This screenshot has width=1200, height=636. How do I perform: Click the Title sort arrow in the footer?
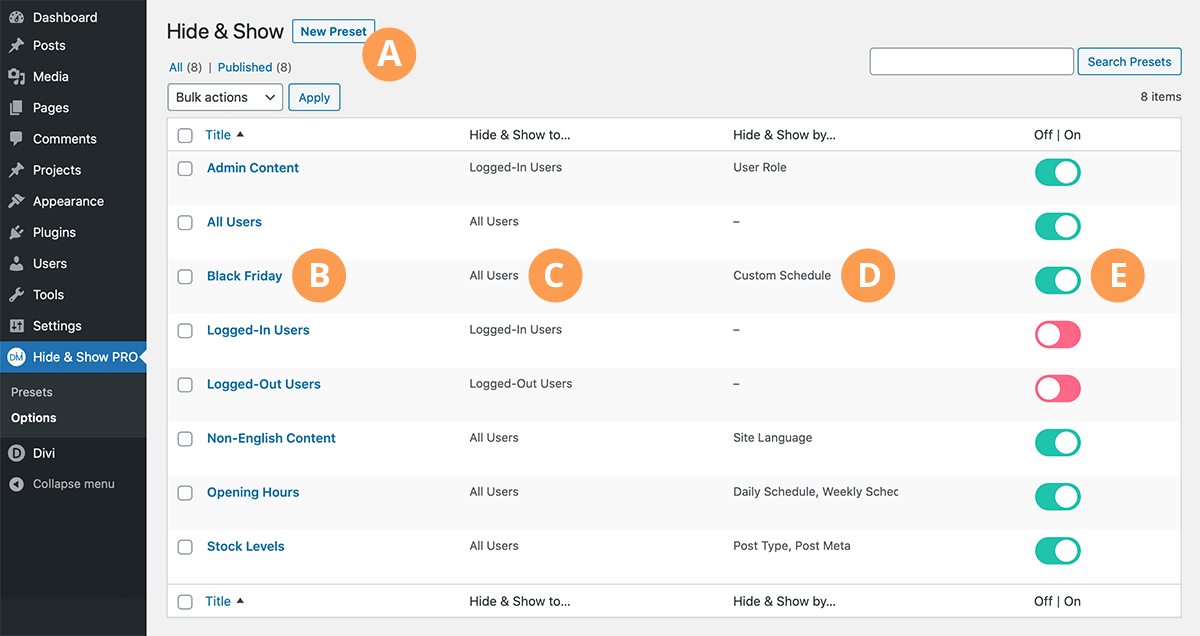pos(240,601)
